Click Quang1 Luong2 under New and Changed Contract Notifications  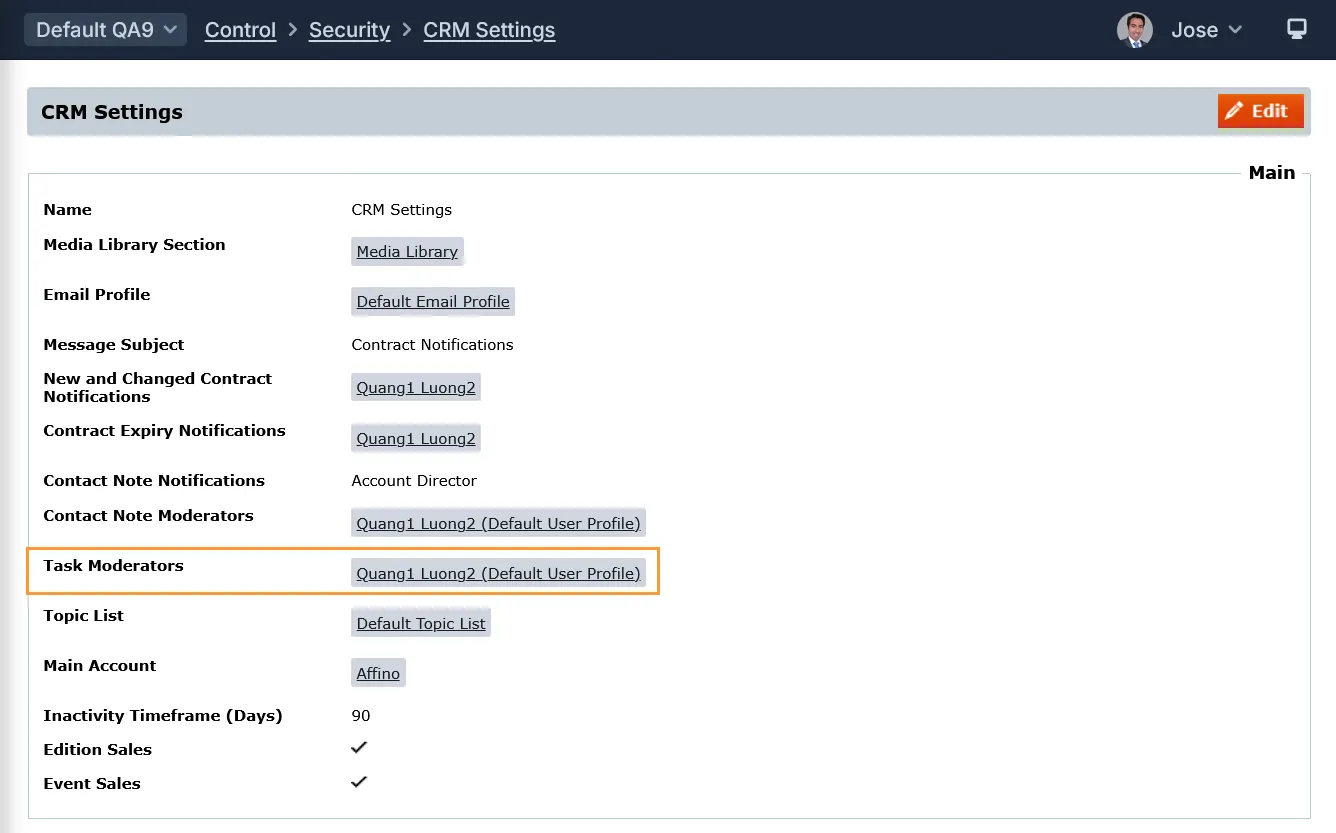click(416, 388)
